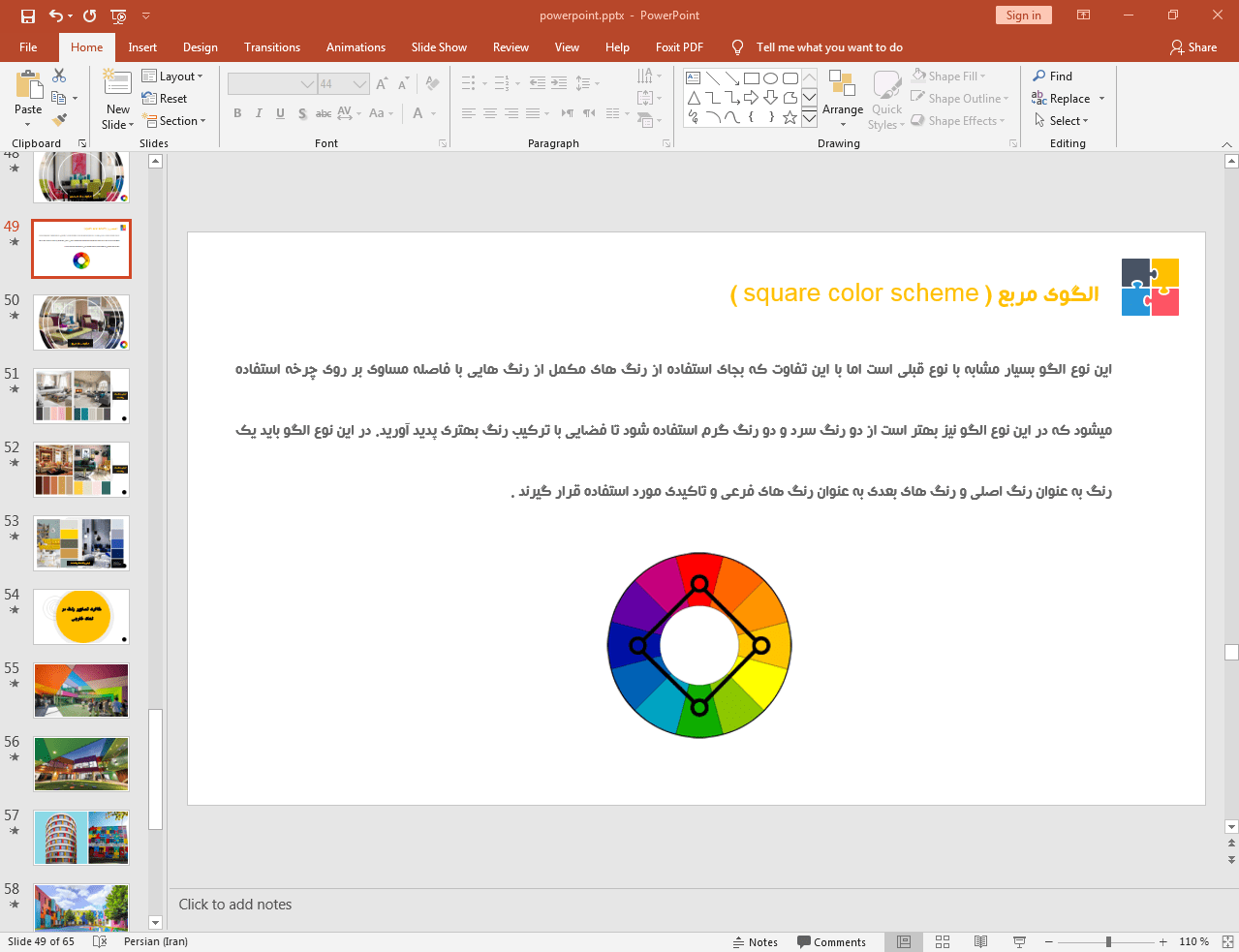Viewport: 1239px width, 952px height.
Task: Insert a five-point star shape
Action: (790, 117)
